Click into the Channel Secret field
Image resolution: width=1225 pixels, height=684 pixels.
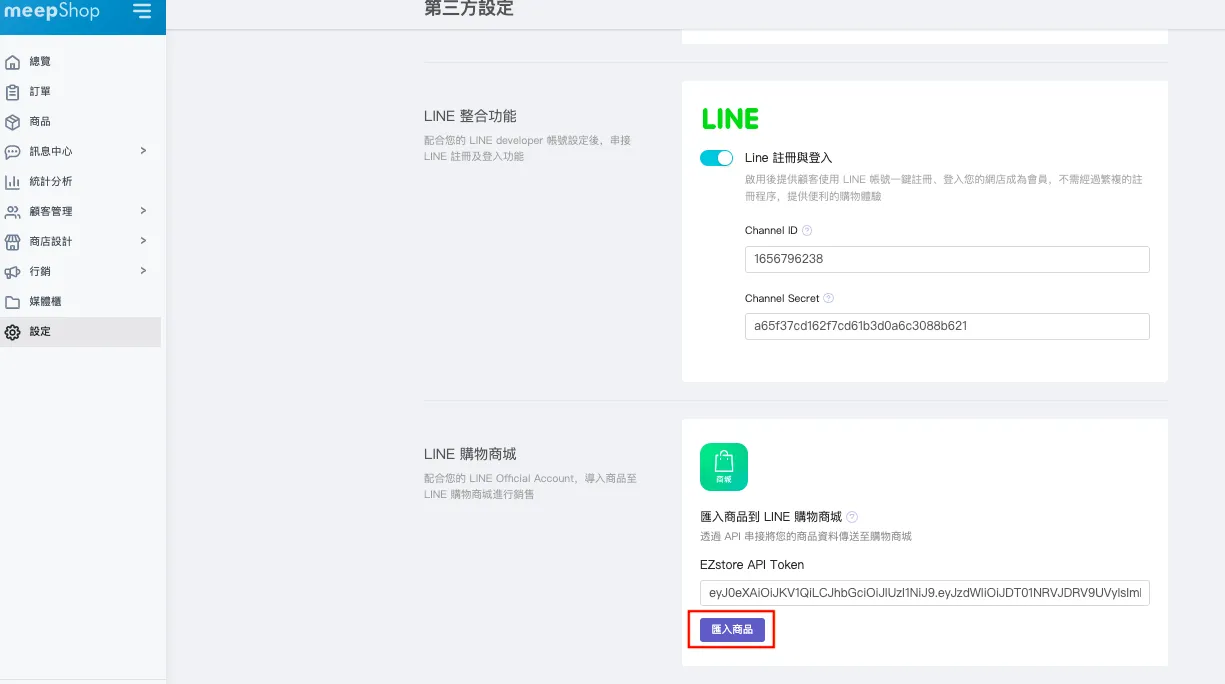click(947, 327)
